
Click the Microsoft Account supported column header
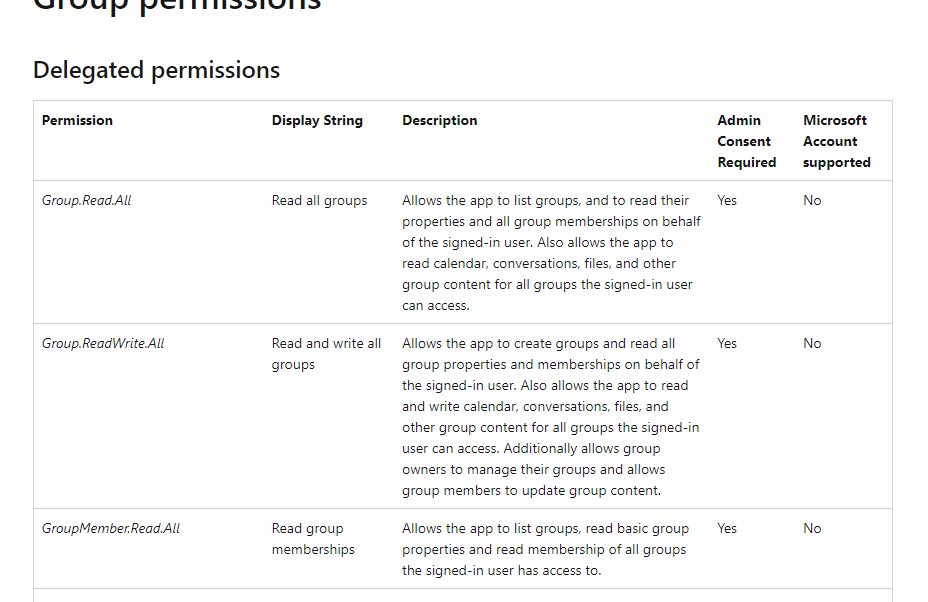point(836,141)
